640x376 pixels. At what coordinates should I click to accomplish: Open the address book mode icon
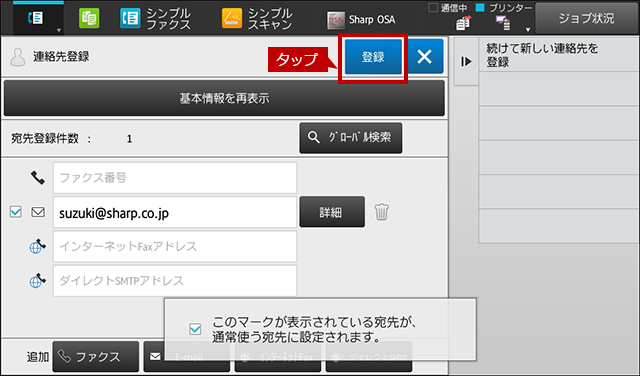coord(36,18)
